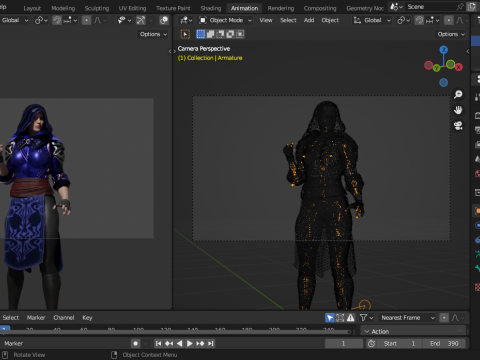Open Nearest Frame snap dropdown
Screen dimensions: 480x360
407,318
